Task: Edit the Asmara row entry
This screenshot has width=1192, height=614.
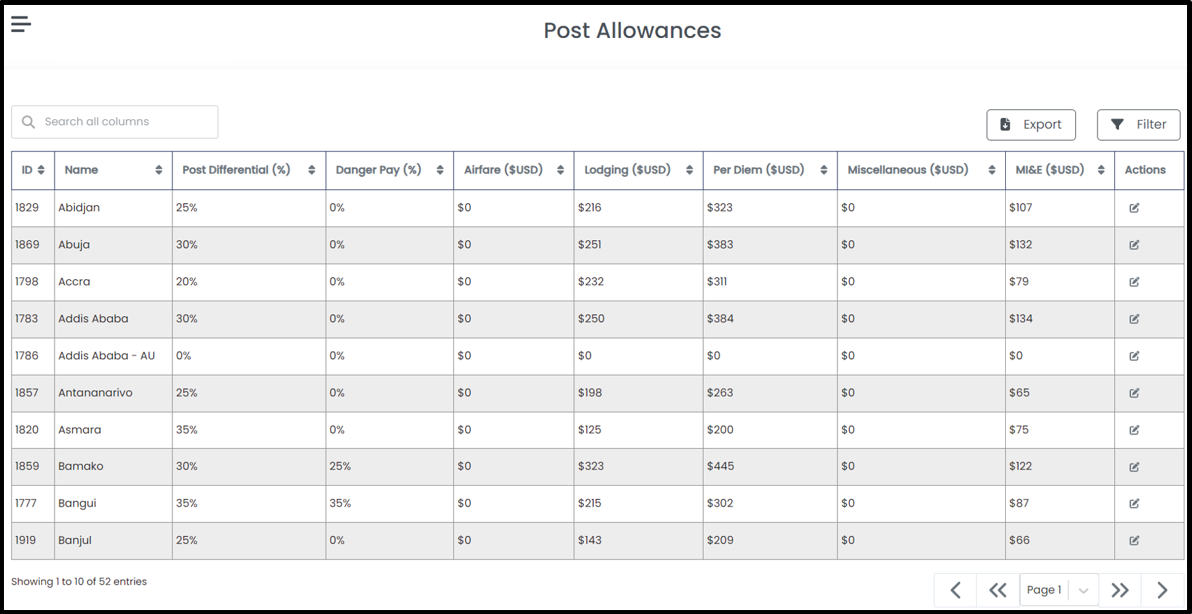Action: (1133, 430)
